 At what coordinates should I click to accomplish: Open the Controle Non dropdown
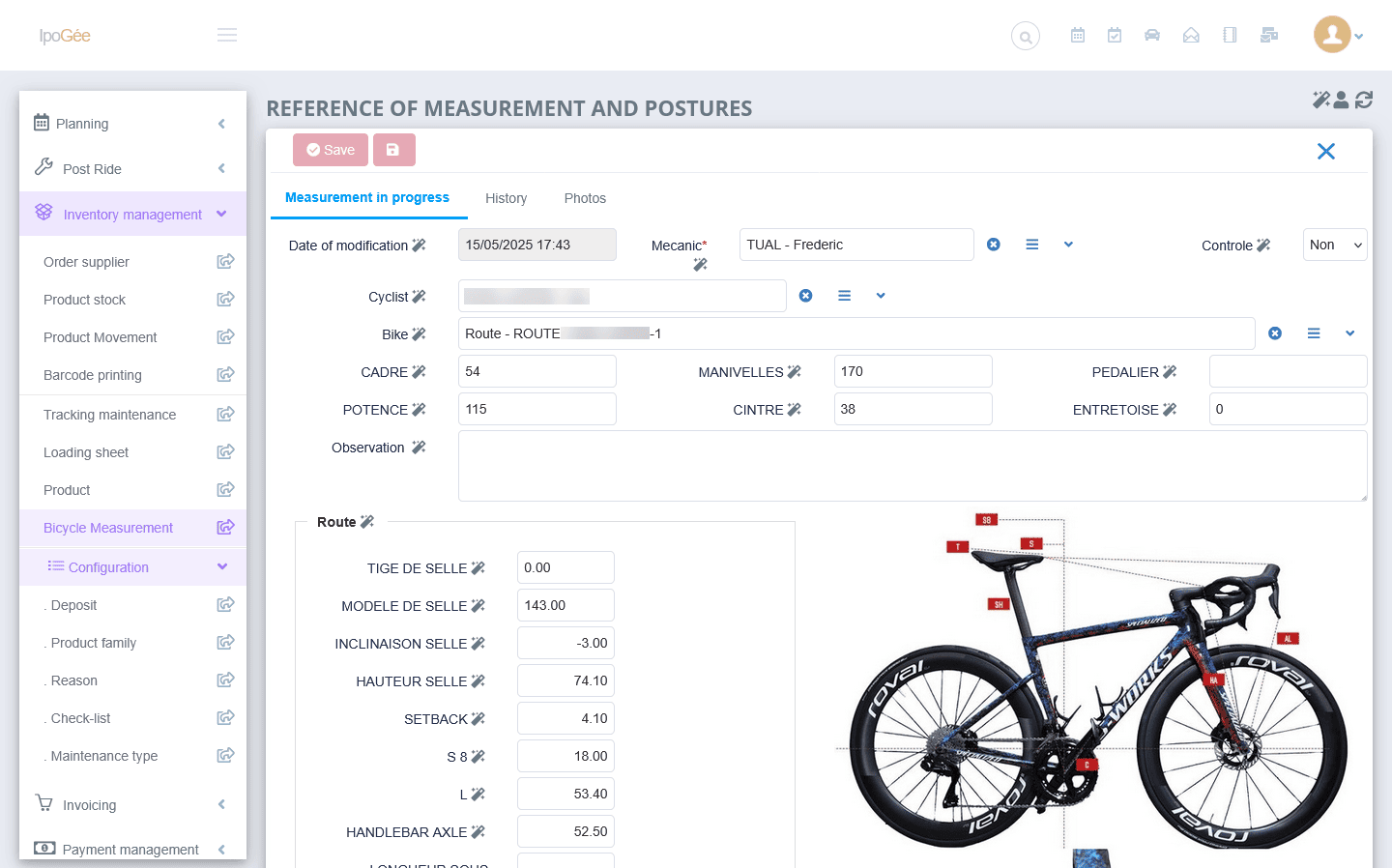tap(1335, 246)
